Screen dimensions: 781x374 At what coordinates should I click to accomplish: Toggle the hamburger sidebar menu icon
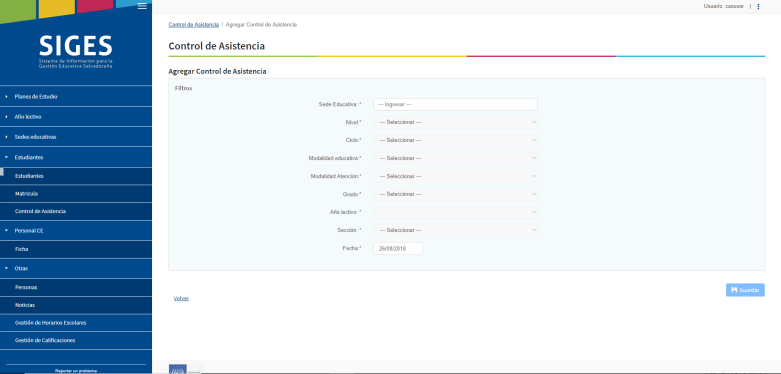pyautogui.click(x=142, y=5)
